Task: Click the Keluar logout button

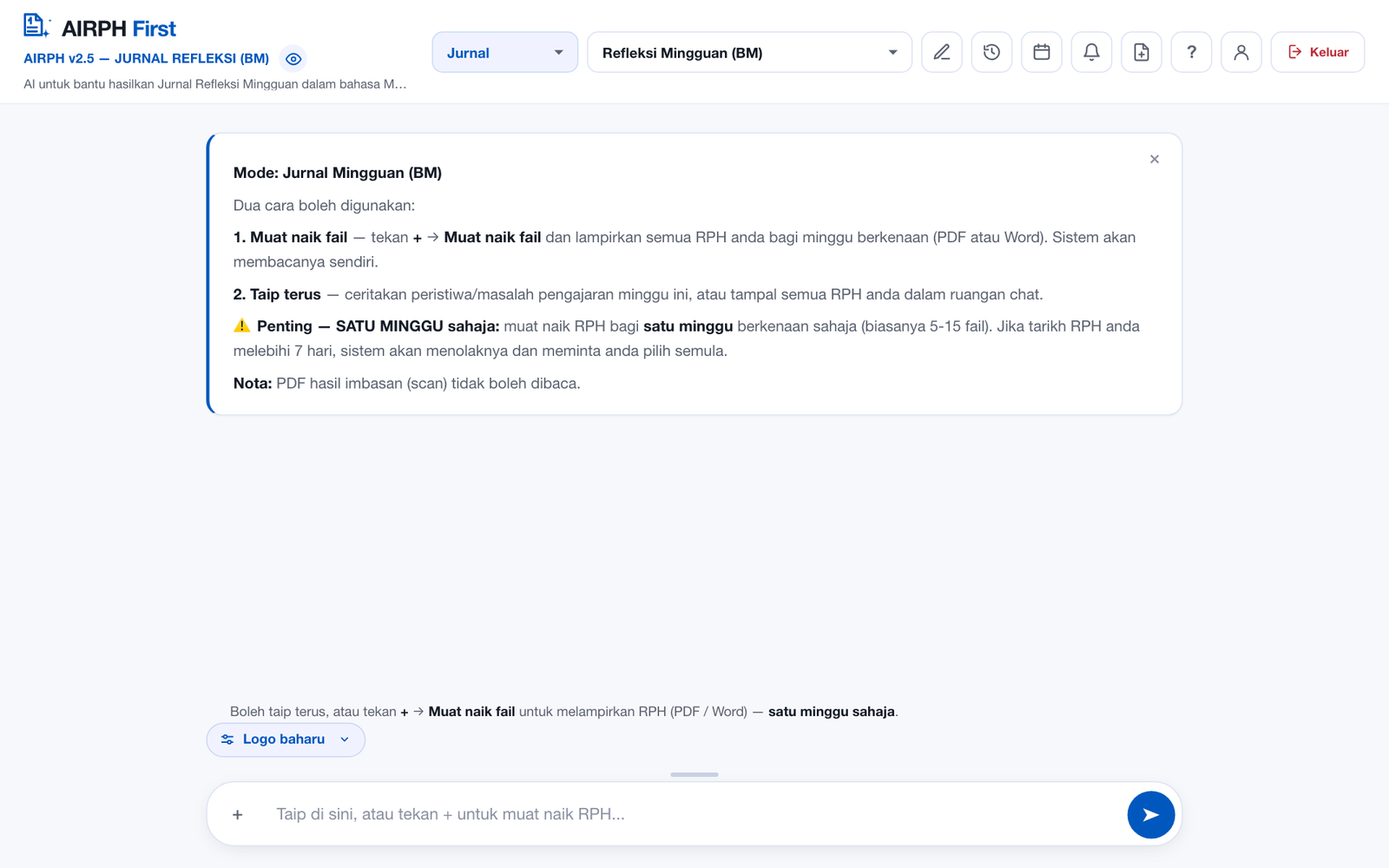Action: [x=1318, y=52]
